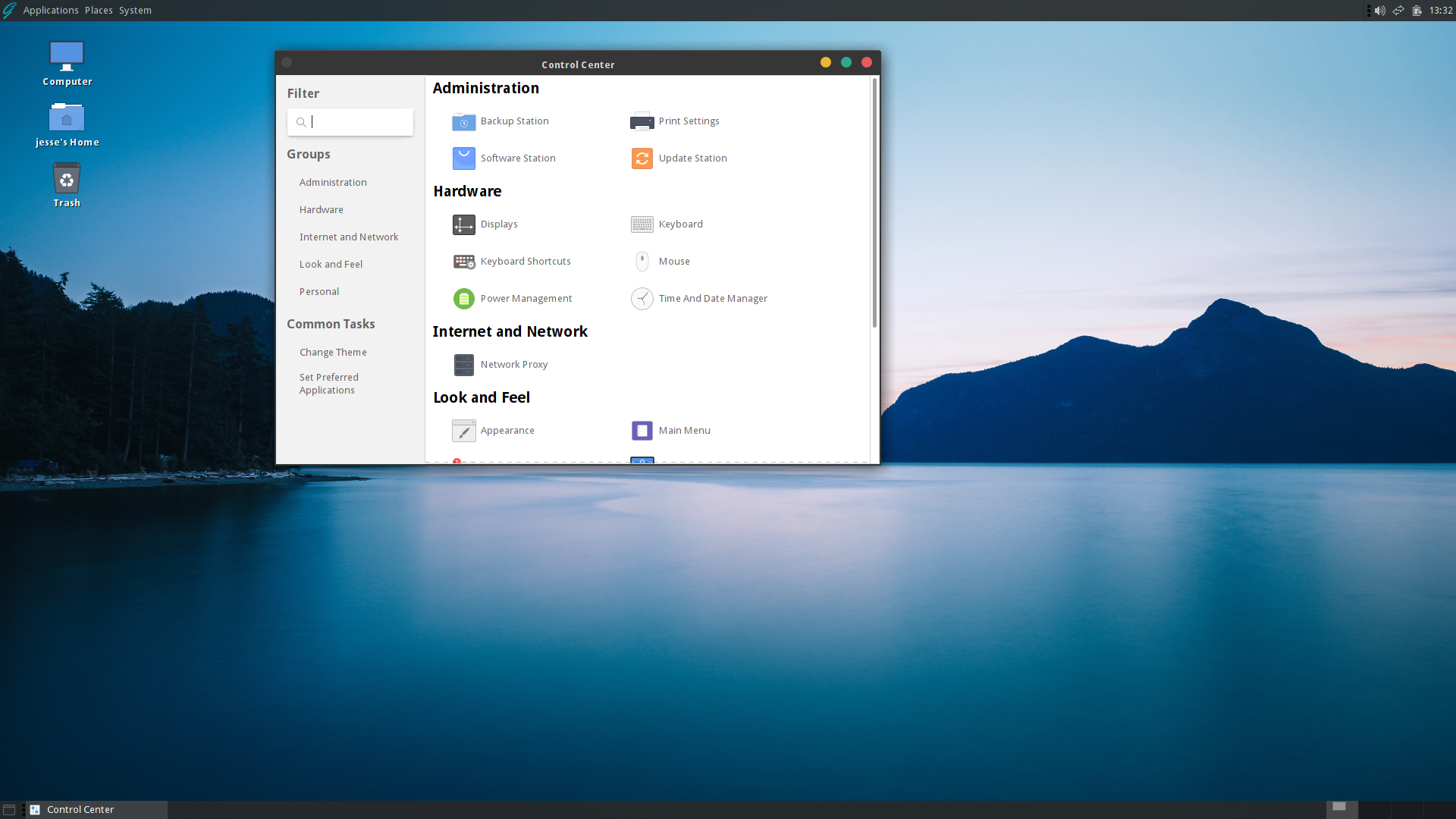Open Main Menu purple icon
1456x819 pixels.
point(642,431)
